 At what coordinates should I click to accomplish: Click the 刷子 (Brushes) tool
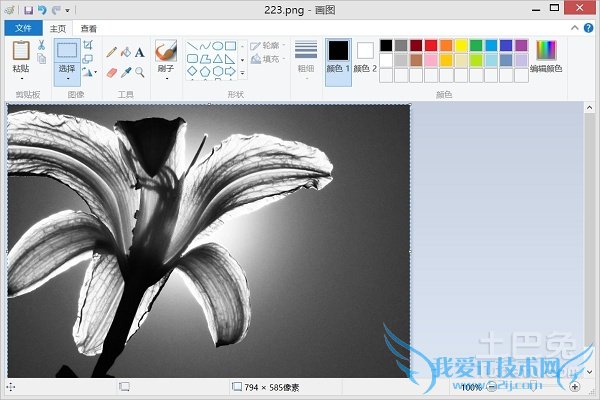click(x=166, y=51)
